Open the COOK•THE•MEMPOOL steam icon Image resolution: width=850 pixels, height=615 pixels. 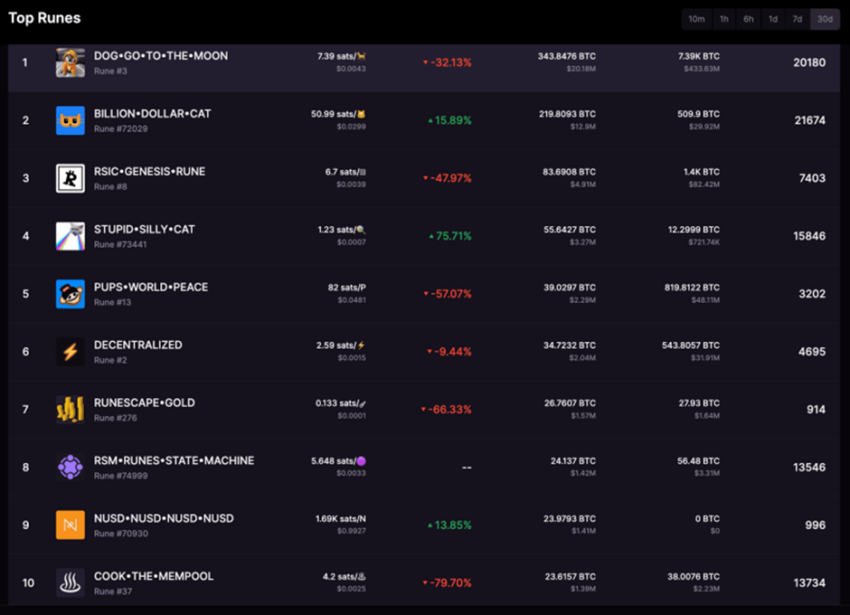tap(70, 582)
